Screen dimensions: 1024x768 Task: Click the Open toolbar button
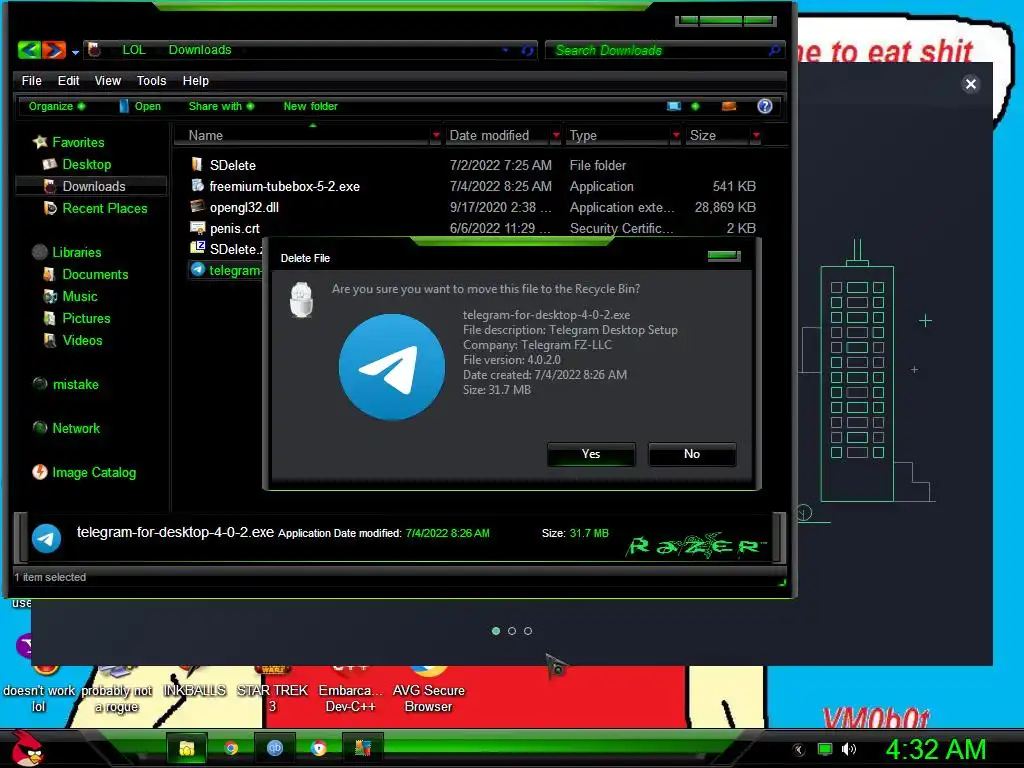(x=140, y=106)
